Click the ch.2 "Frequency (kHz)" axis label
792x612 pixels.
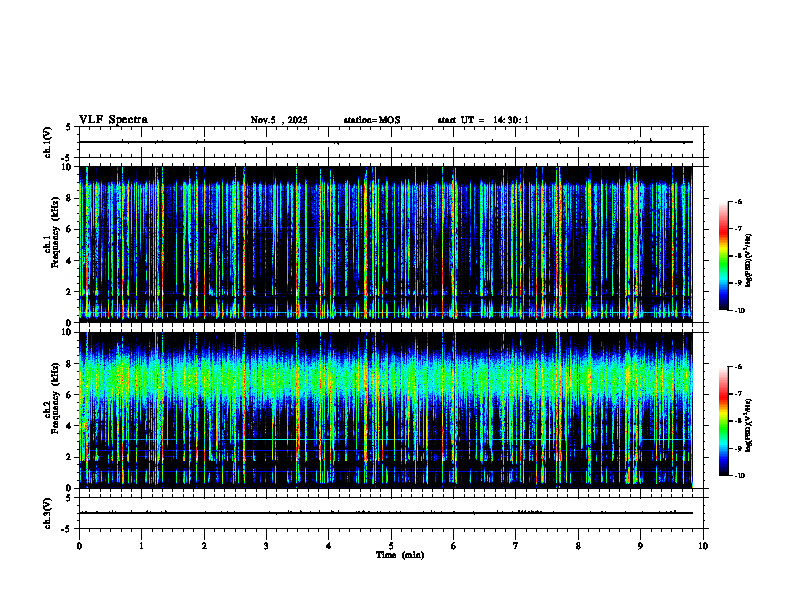pyautogui.click(x=54, y=398)
